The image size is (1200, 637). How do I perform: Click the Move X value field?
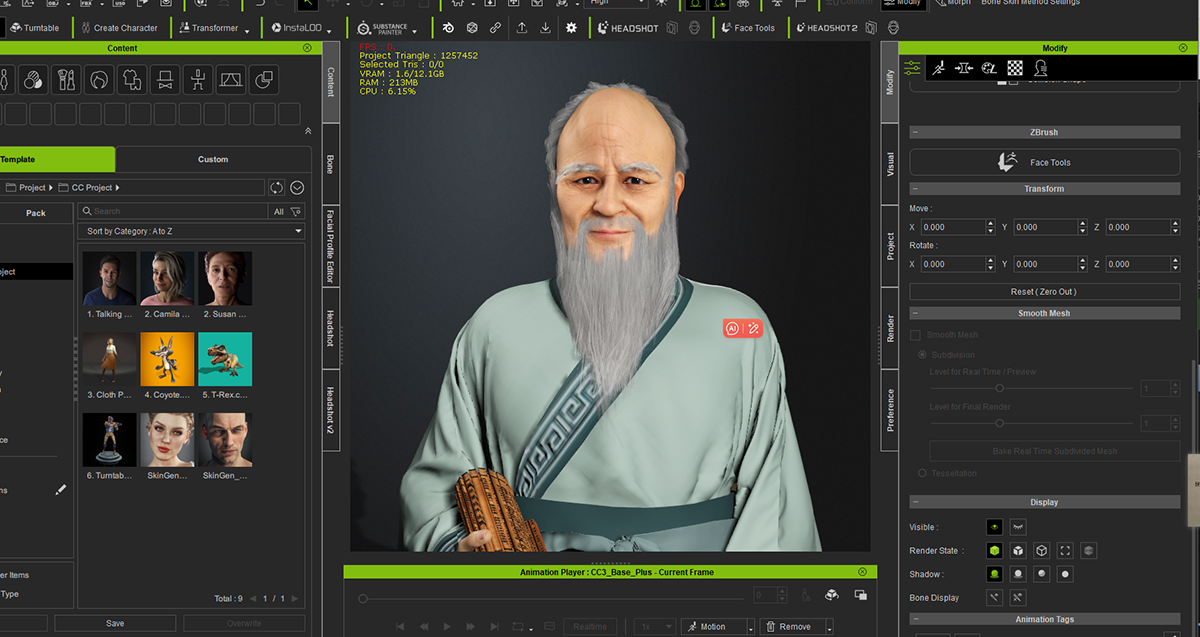pyautogui.click(x=952, y=227)
